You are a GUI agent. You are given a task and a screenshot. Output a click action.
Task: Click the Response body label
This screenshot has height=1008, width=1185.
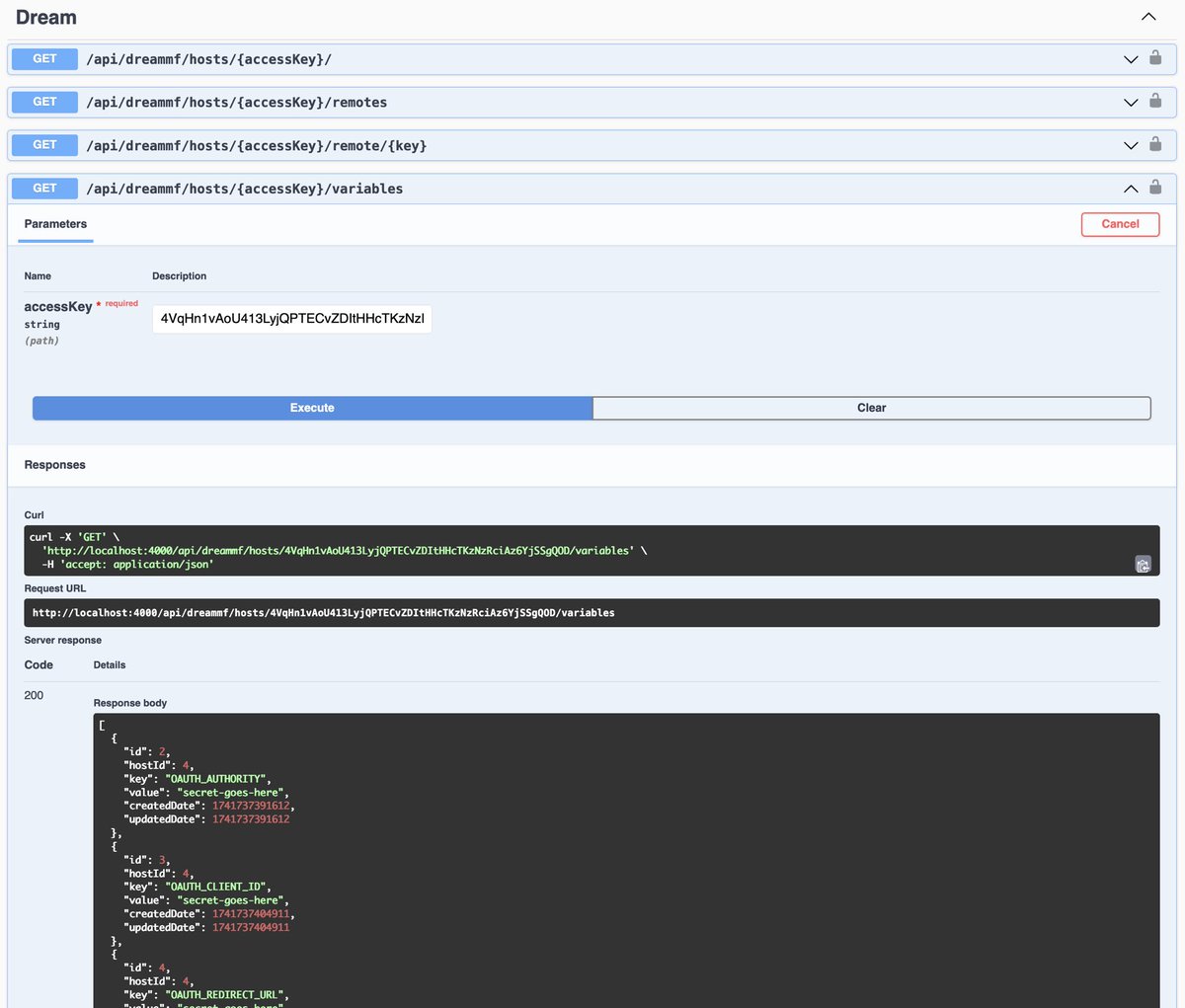pyautogui.click(x=130, y=703)
